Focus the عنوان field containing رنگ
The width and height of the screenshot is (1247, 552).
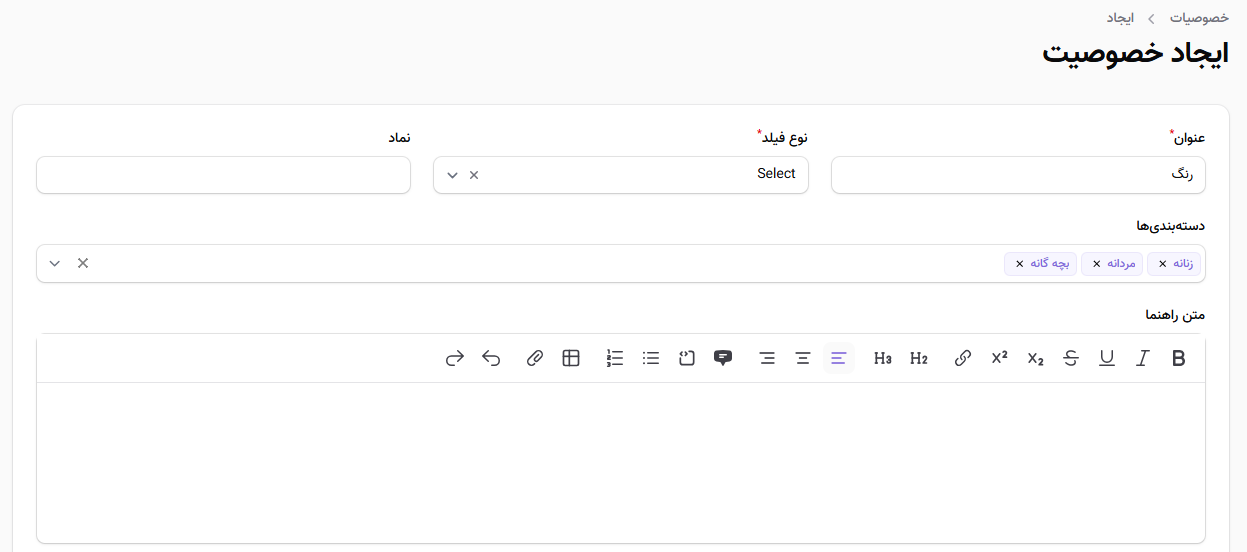1018,175
